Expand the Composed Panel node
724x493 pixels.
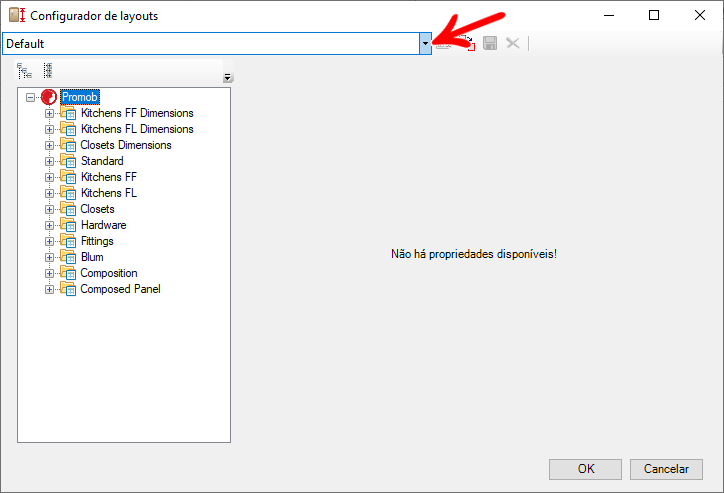(49, 290)
